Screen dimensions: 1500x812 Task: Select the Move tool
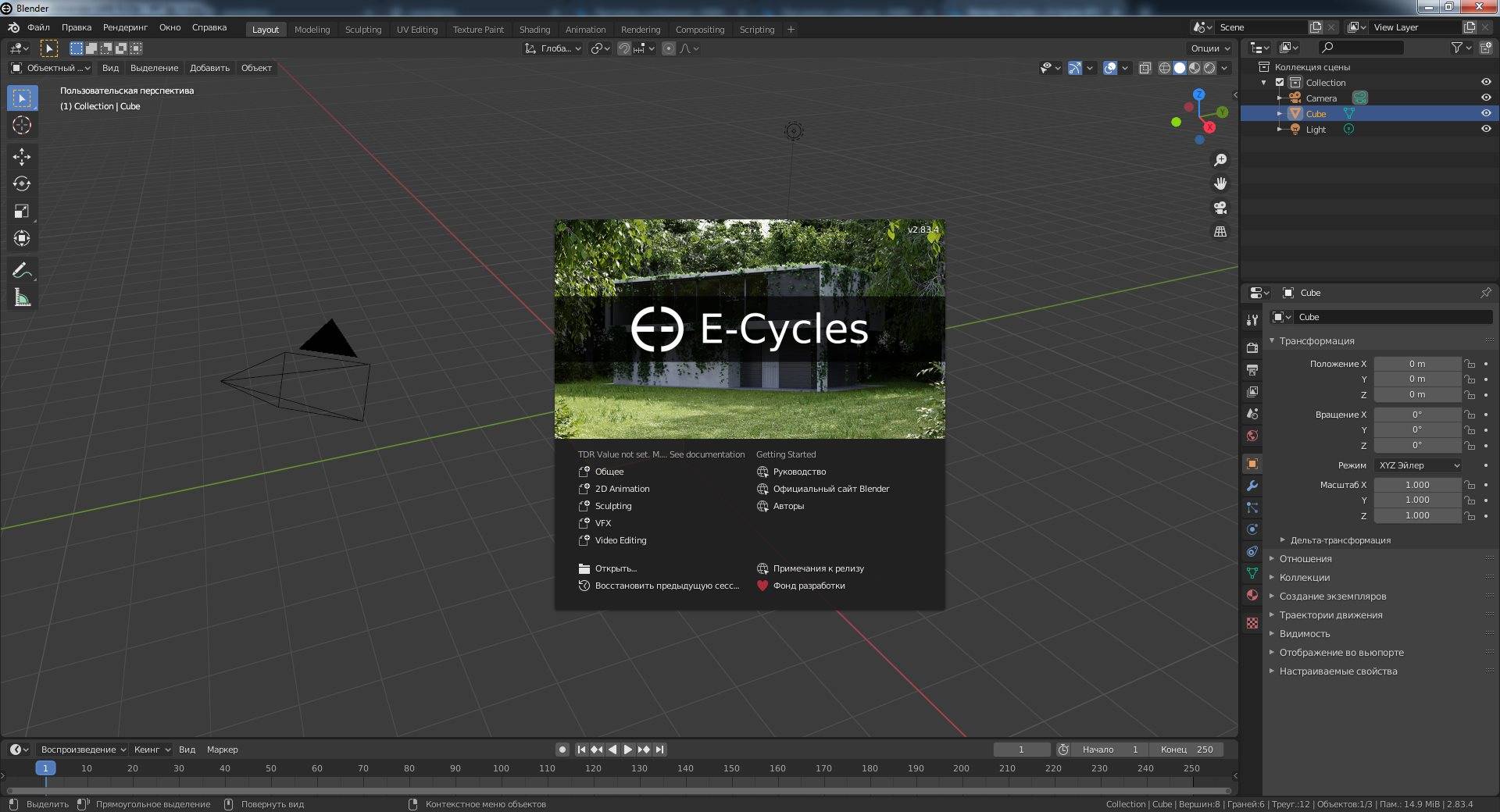click(22, 157)
